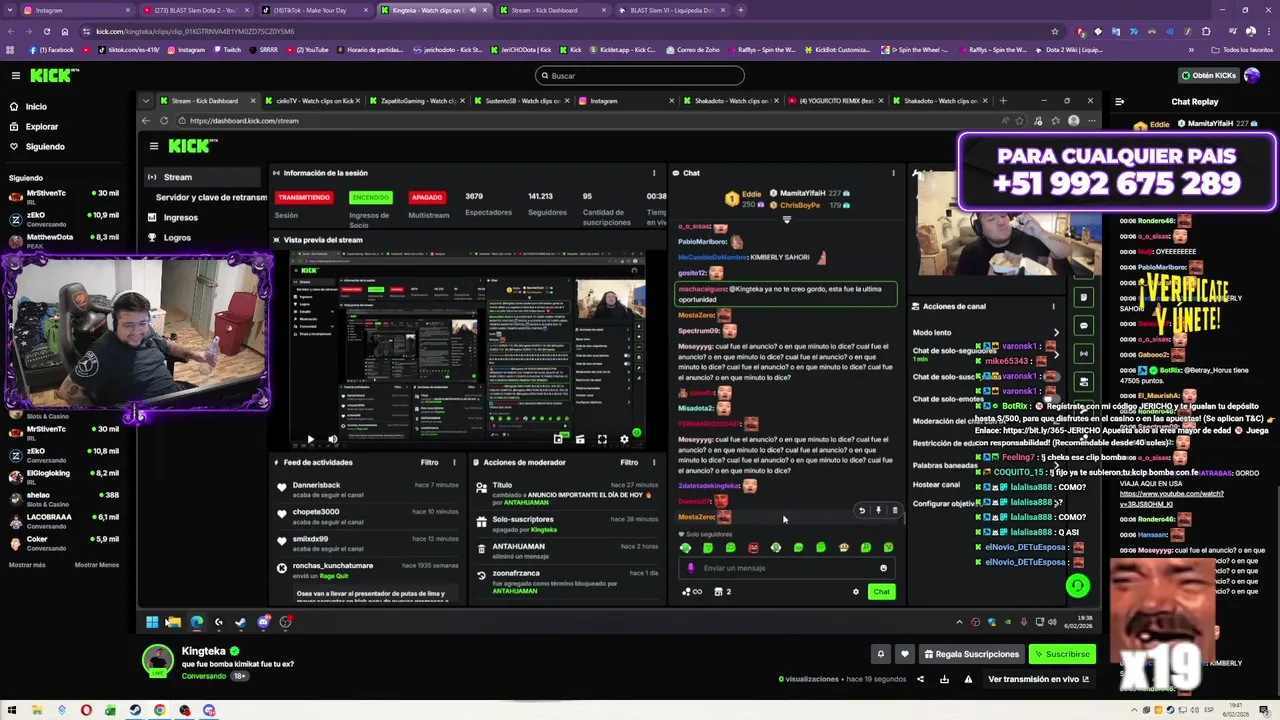This screenshot has width=1280, height=720.
Task: Open the Twitch bookmark
Action: pos(227,50)
